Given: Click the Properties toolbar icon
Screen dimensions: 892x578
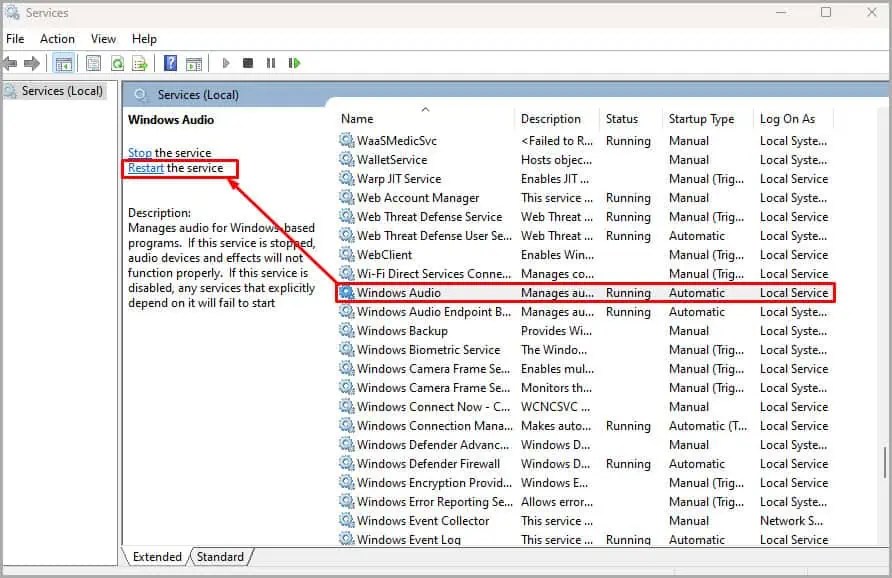Looking at the screenshot, I should tap(91, 63).
